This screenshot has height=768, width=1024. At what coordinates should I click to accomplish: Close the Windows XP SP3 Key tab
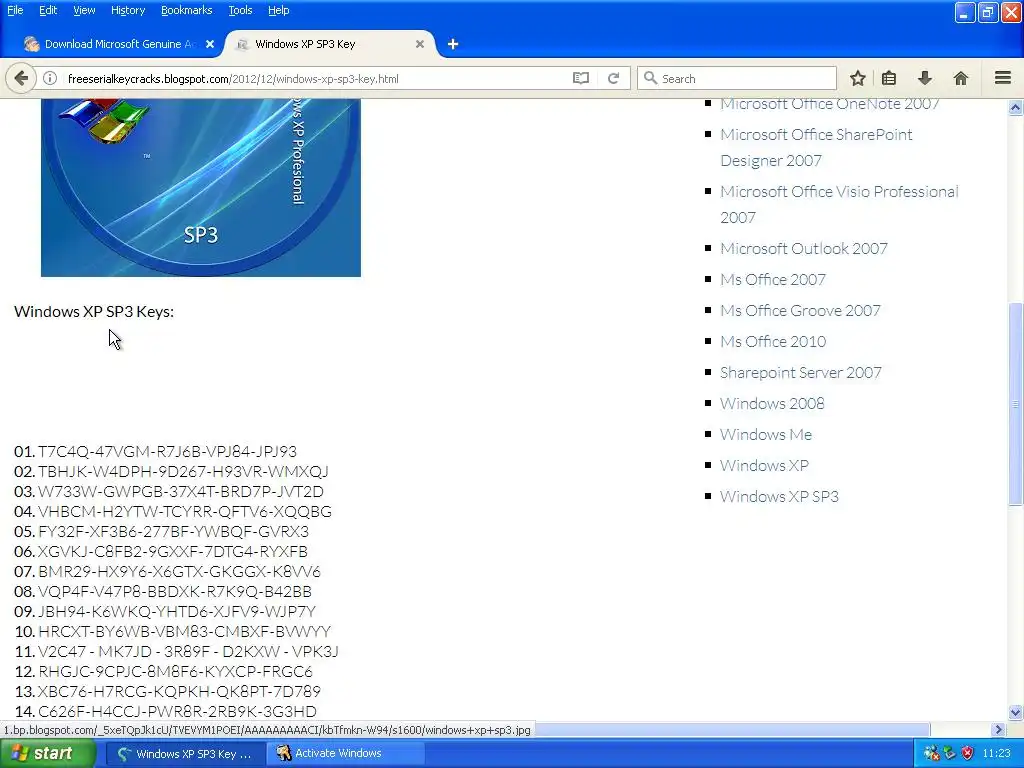(420, 44)
